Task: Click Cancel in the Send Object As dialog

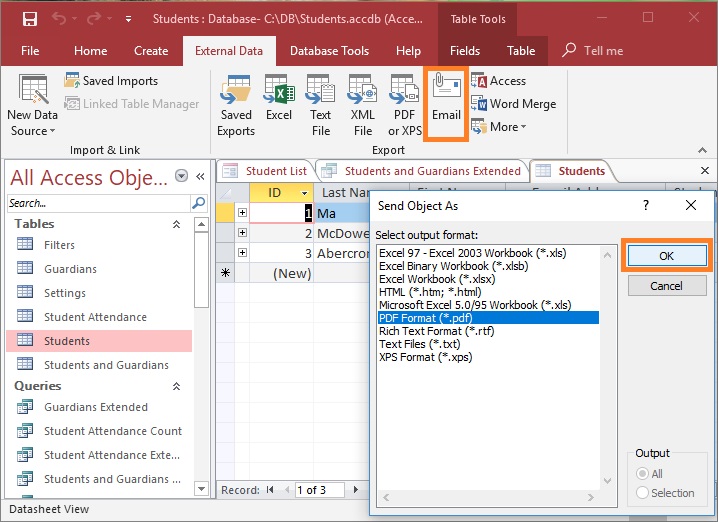Action: (667, 286)
